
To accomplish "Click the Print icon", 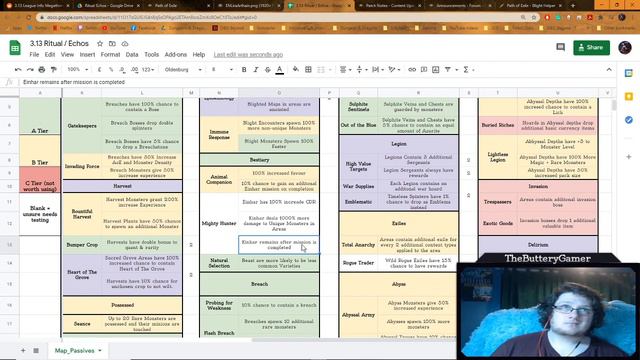I will point(42,70).
